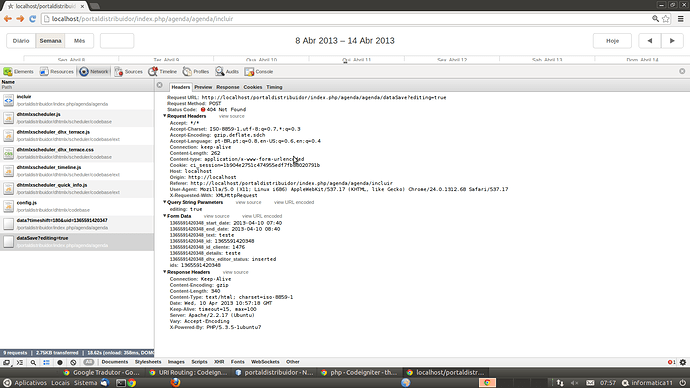Screen dimensions: 690x388
Task: Collapse the Response Headers section
Action: point(165,272)
